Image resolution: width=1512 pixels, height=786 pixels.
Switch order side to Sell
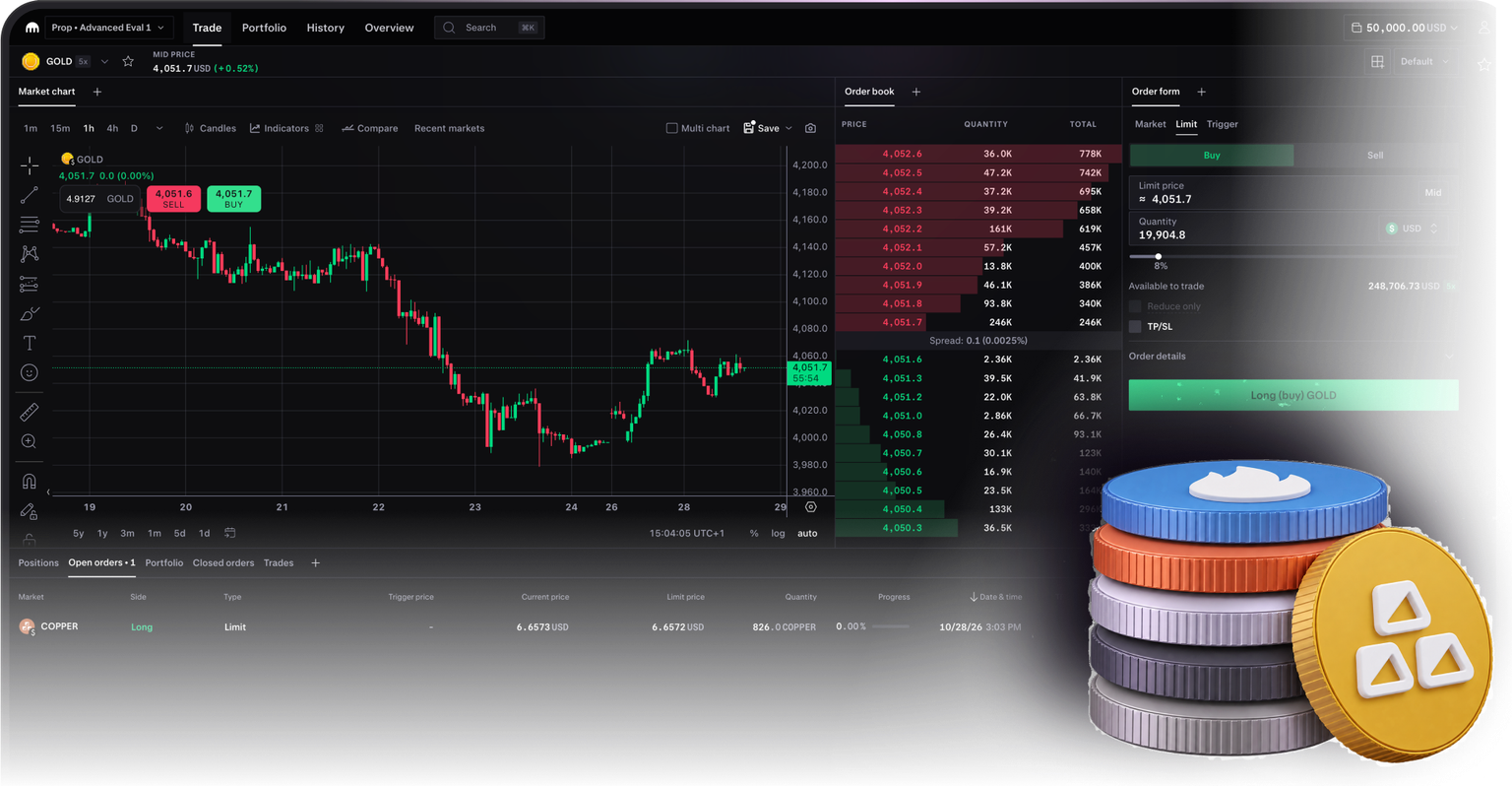(1375, 155)
